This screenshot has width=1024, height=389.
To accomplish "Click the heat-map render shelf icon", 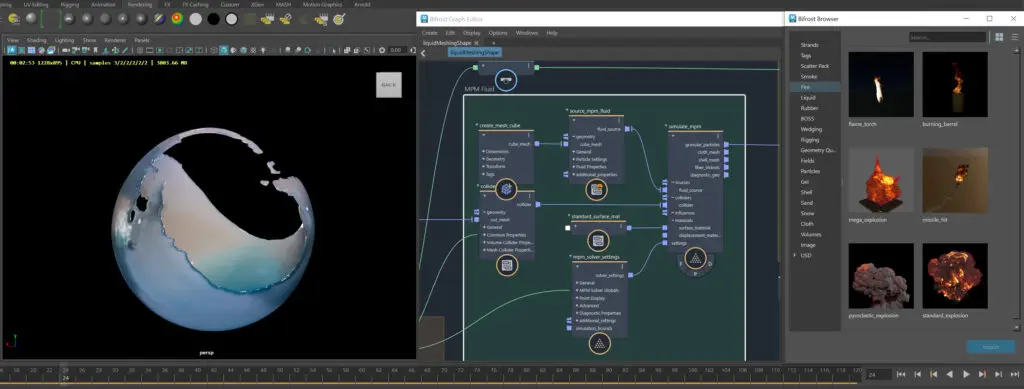I will pos(177,19).
